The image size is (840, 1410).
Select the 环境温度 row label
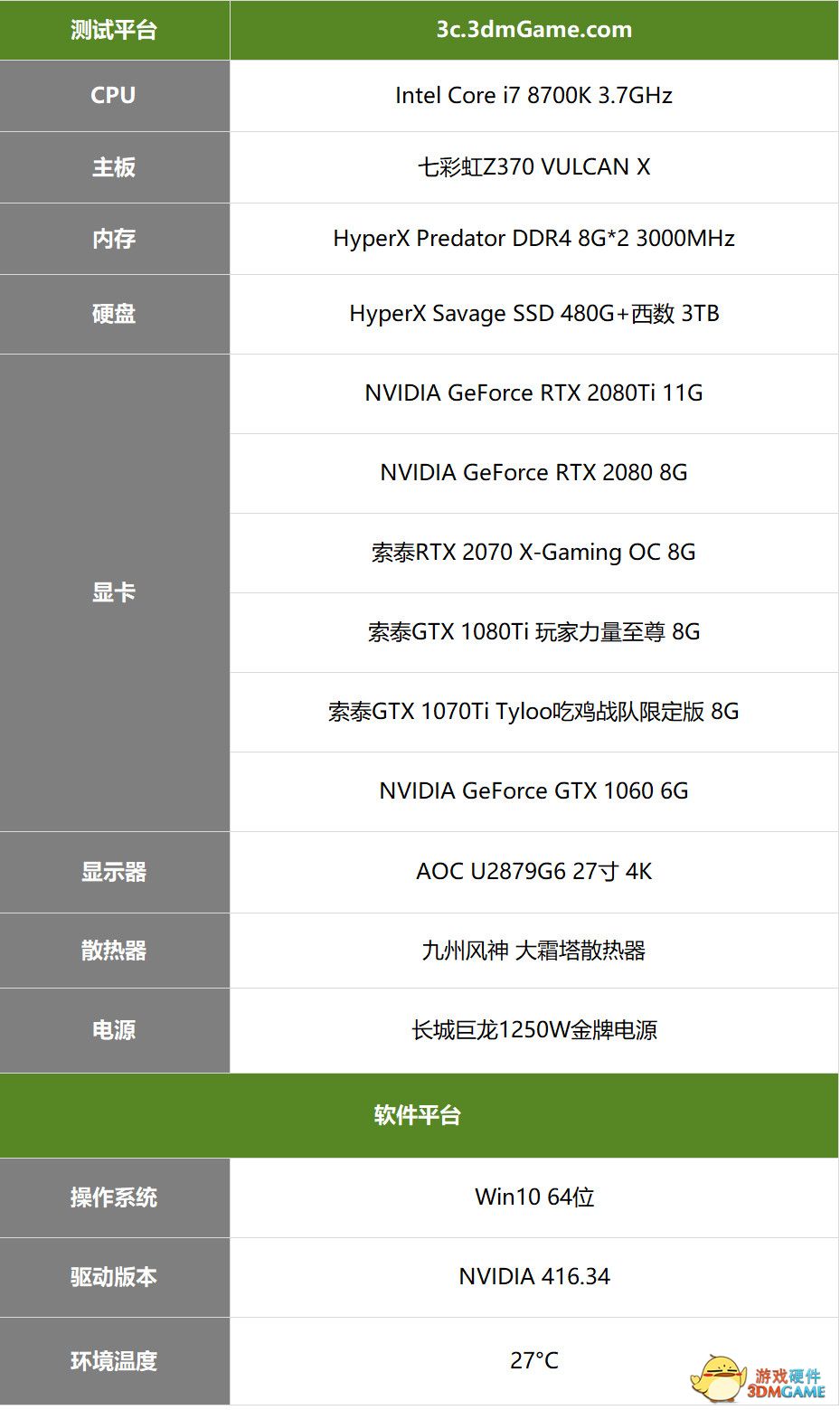115,1362
